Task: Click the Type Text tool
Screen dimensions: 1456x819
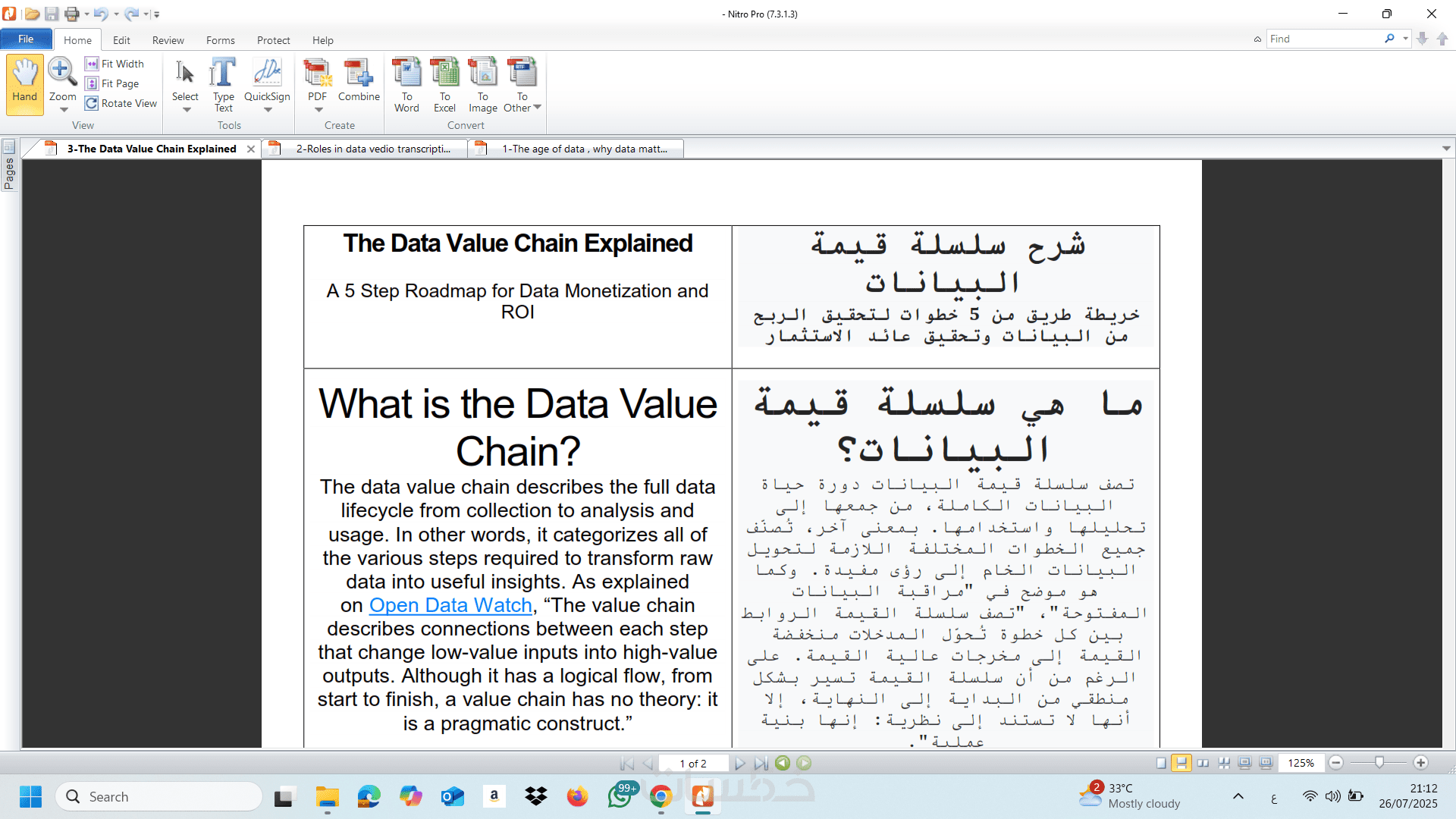Action: [x=223, y=83]
